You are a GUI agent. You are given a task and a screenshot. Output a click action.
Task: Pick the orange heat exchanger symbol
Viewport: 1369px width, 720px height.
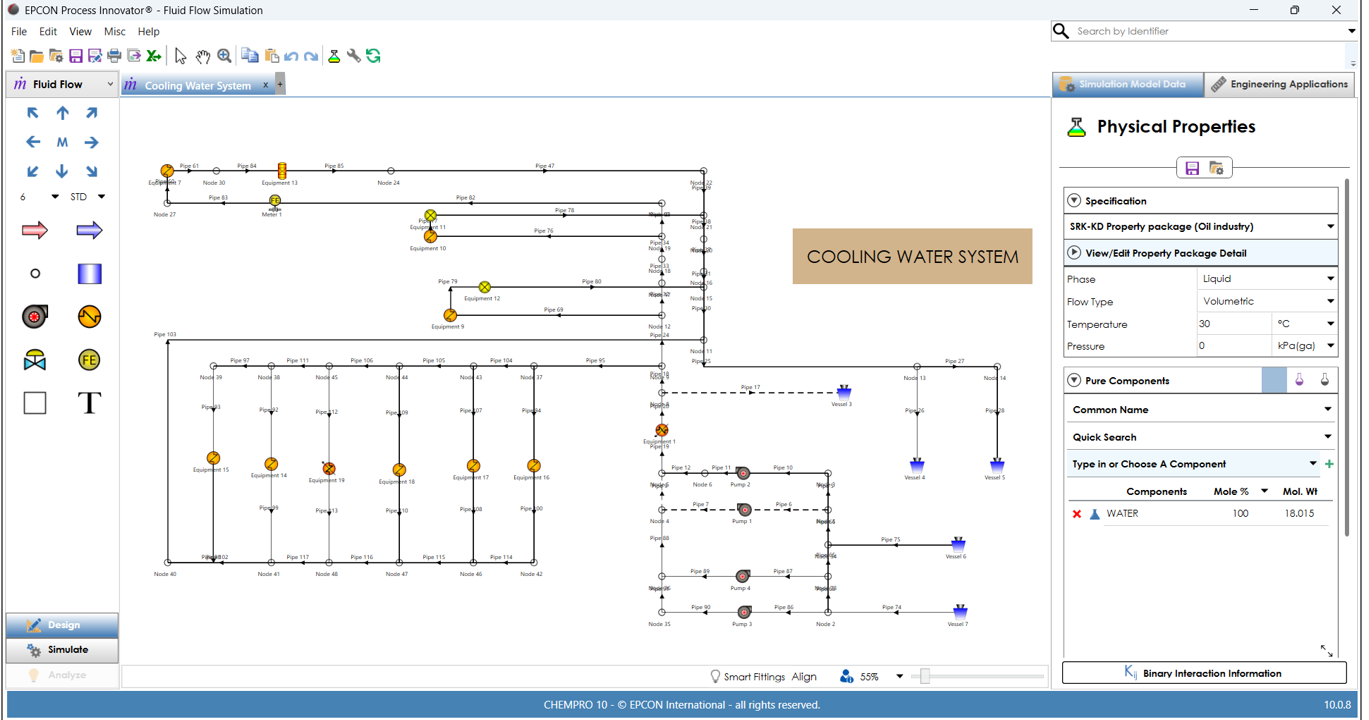coord(89,316)
